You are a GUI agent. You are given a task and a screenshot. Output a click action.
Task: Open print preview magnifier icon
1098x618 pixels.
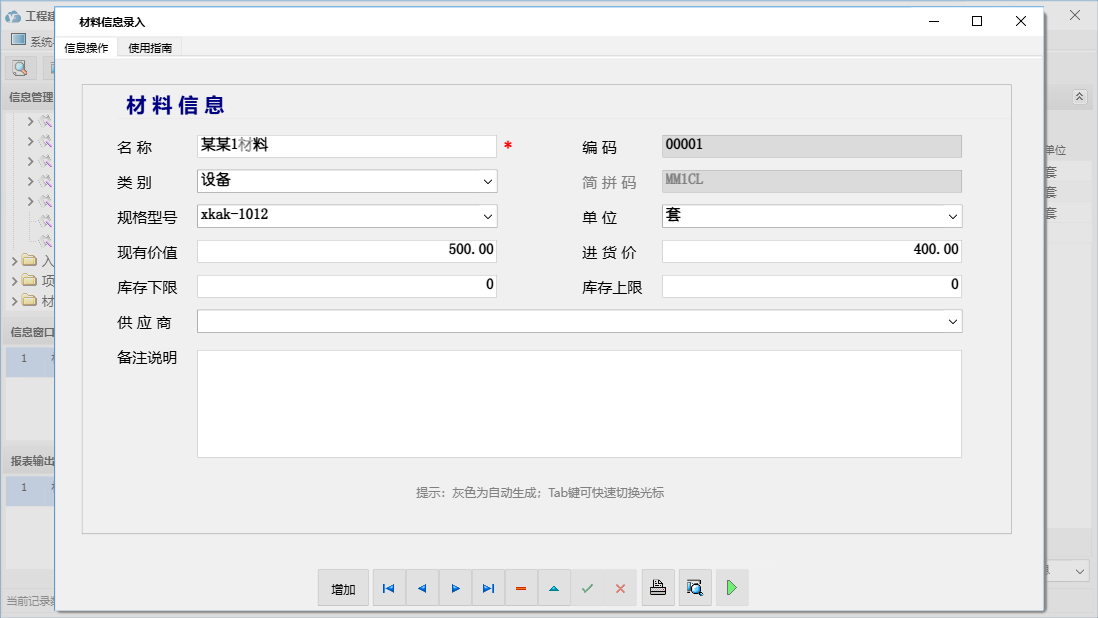[x=695, y=588]
